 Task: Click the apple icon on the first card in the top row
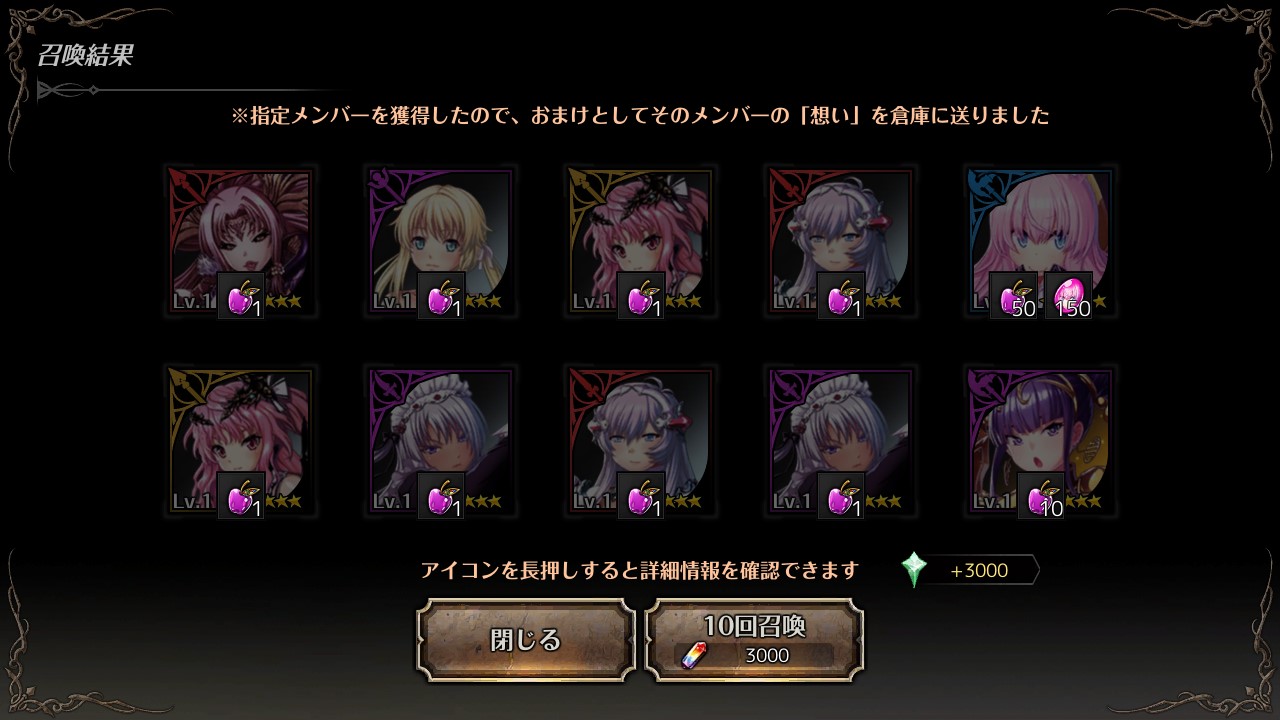click(241, 296)
